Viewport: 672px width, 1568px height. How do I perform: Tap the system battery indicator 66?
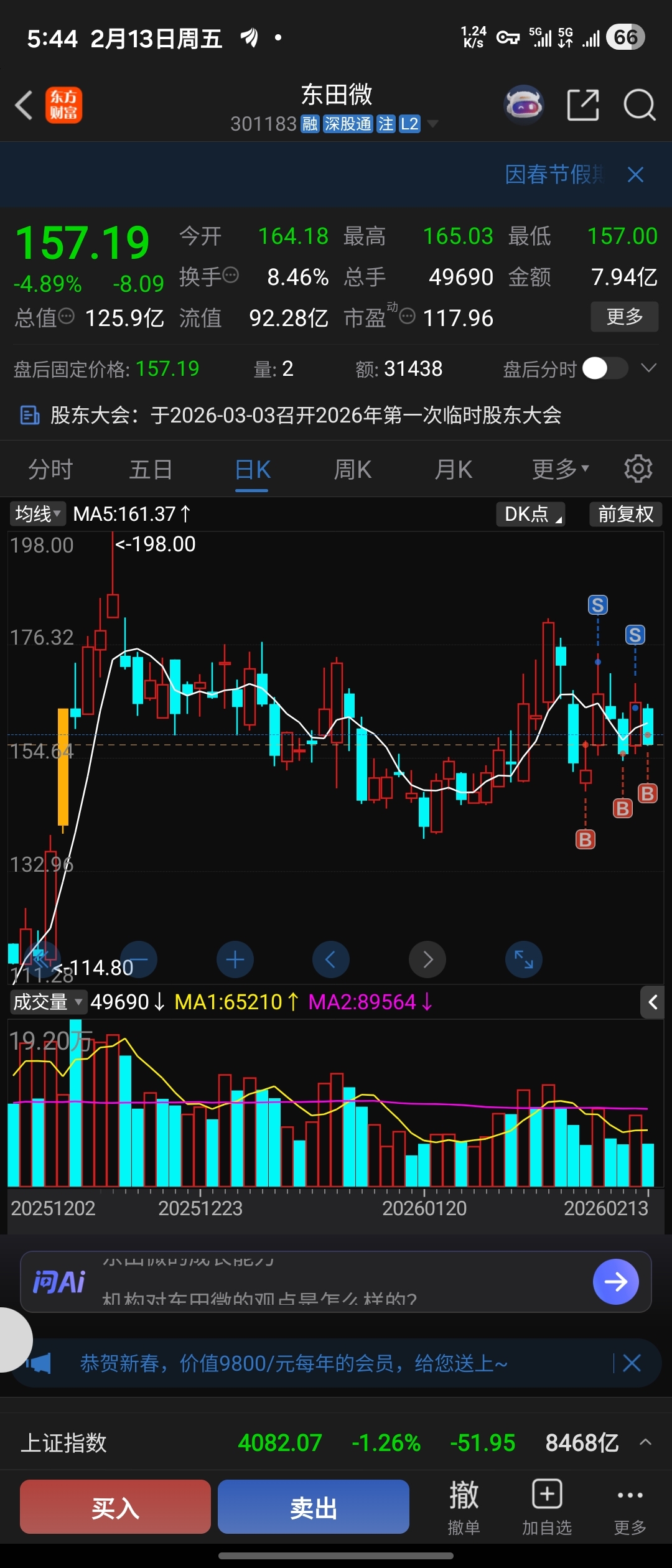[x=625, y=37]
